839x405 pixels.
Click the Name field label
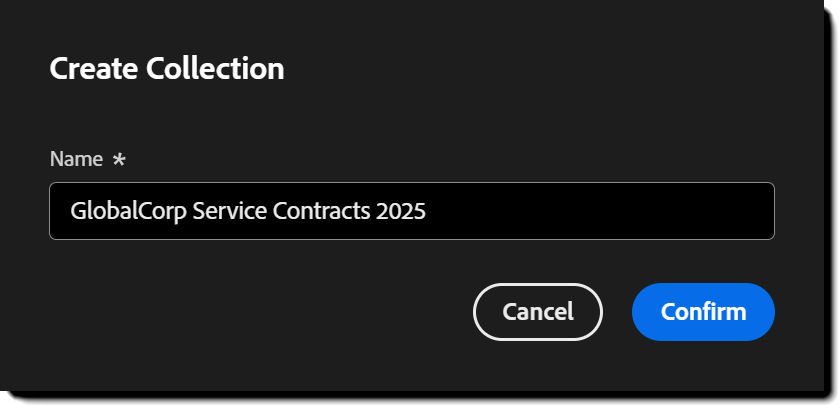coord(76,159)
